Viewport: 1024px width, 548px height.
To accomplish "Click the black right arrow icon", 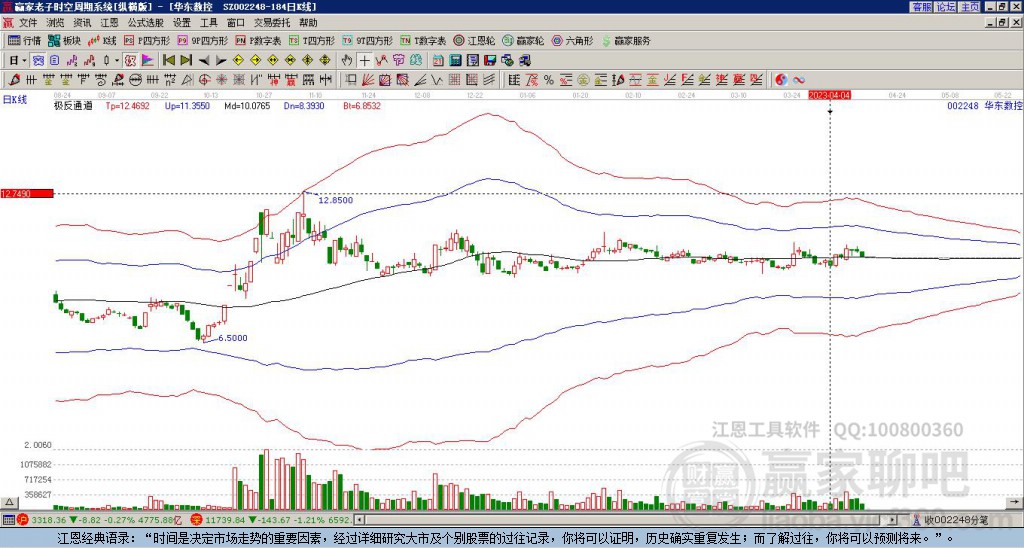I will (x=221, y=61).
